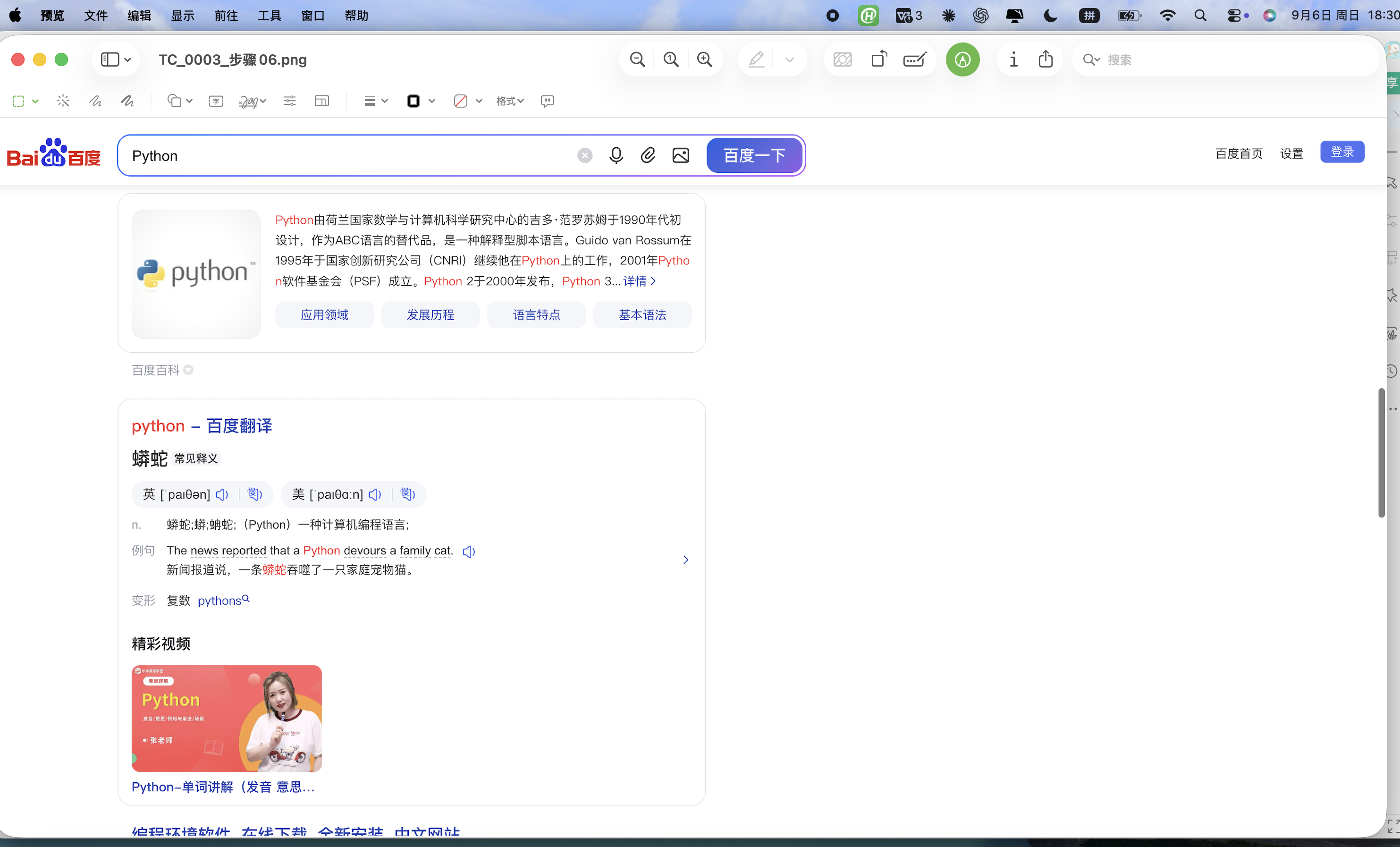Click the 百度一下 search button

pyautogui.click(x=754, y=155)
